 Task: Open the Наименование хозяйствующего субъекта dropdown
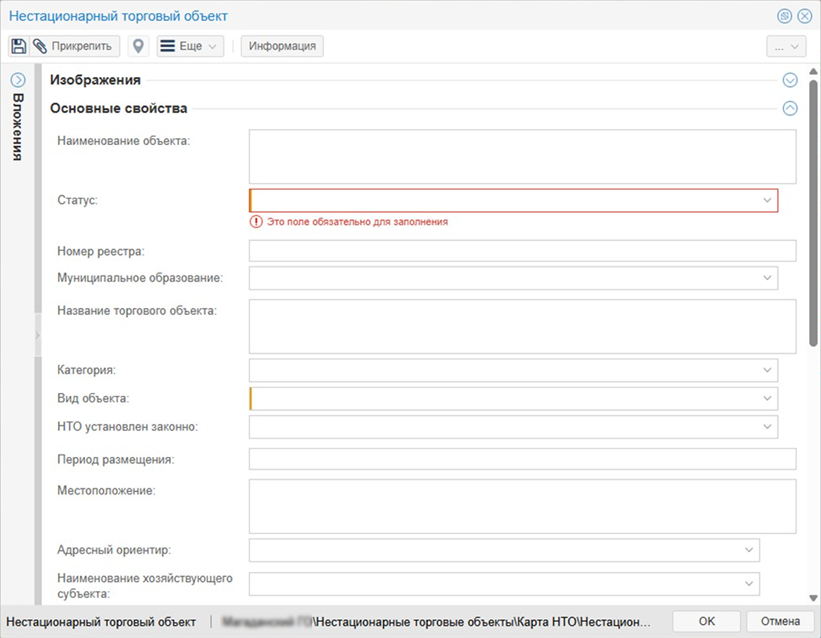click(x=749, y=584)
